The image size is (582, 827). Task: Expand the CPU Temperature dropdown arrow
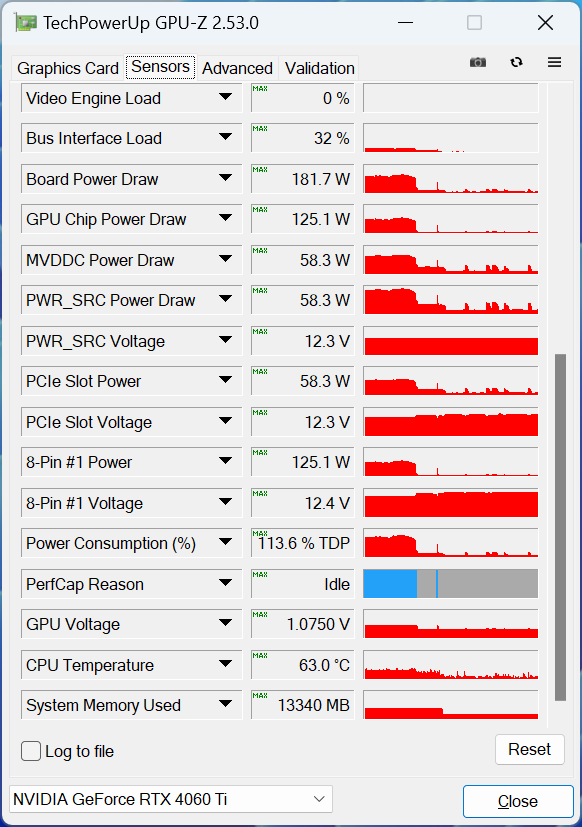click(x=225, y=663)
